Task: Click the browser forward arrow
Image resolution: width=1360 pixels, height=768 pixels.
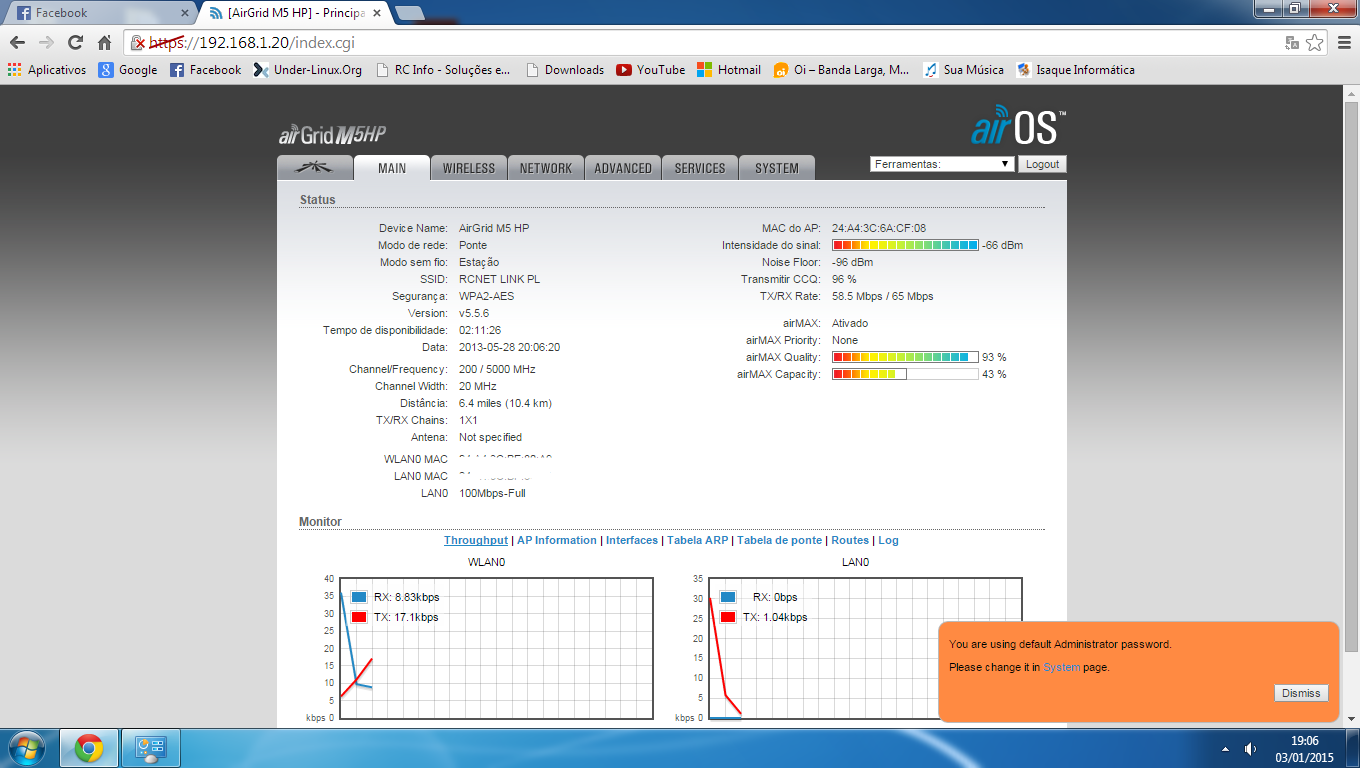Action: [x=46, y=43]
